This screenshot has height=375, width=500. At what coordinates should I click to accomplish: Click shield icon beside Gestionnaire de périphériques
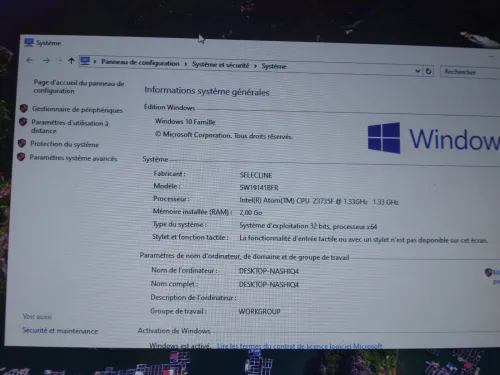[24, 108]
